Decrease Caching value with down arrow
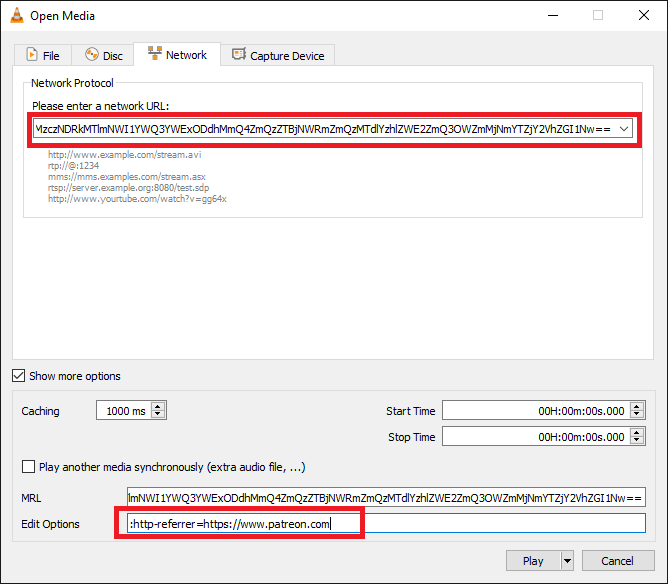This screenshot has width=668, height=584. click(x=158, y=414)
